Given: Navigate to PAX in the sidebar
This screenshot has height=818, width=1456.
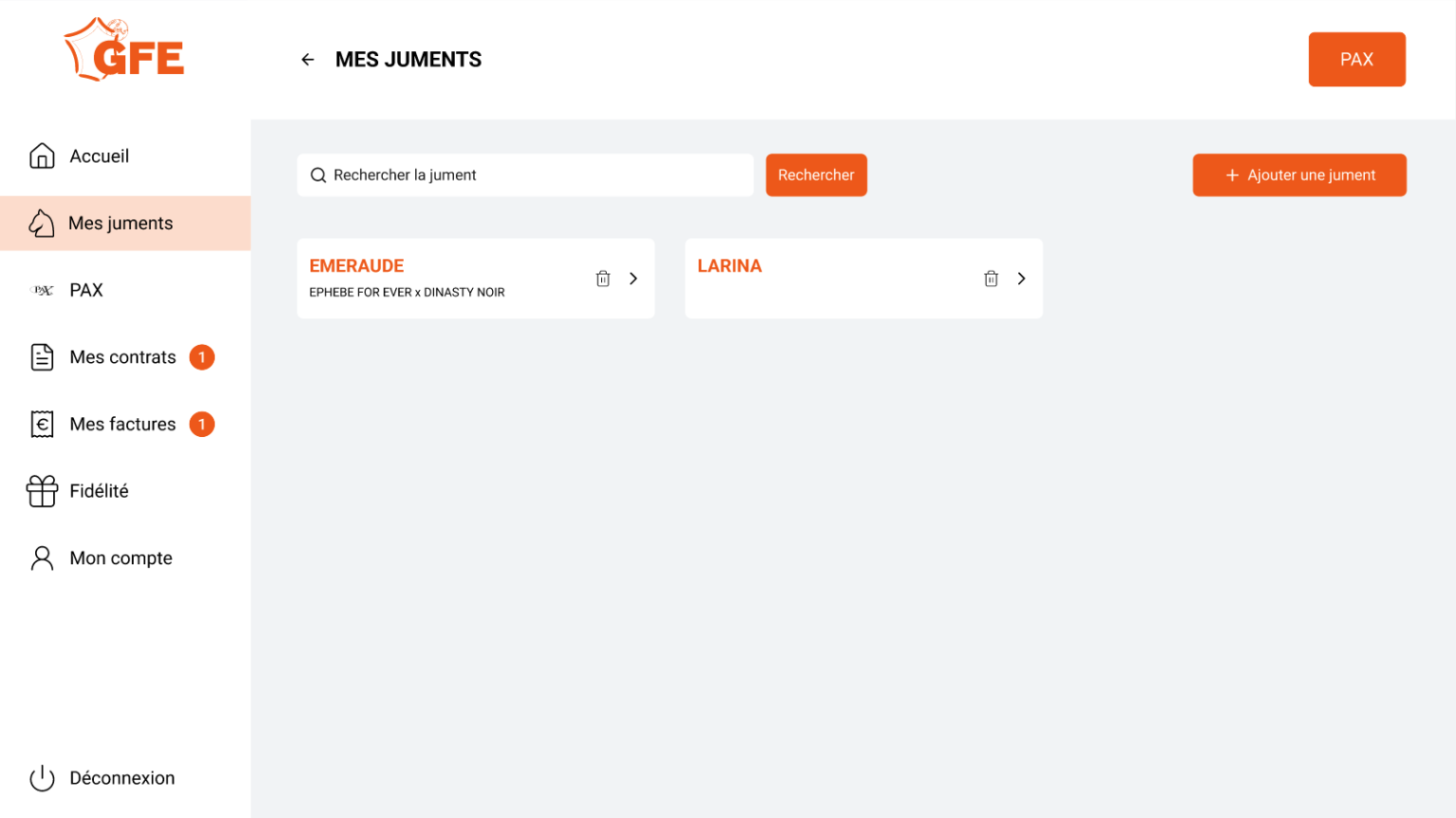Looking at the screenshot, I should coord(85,290).
